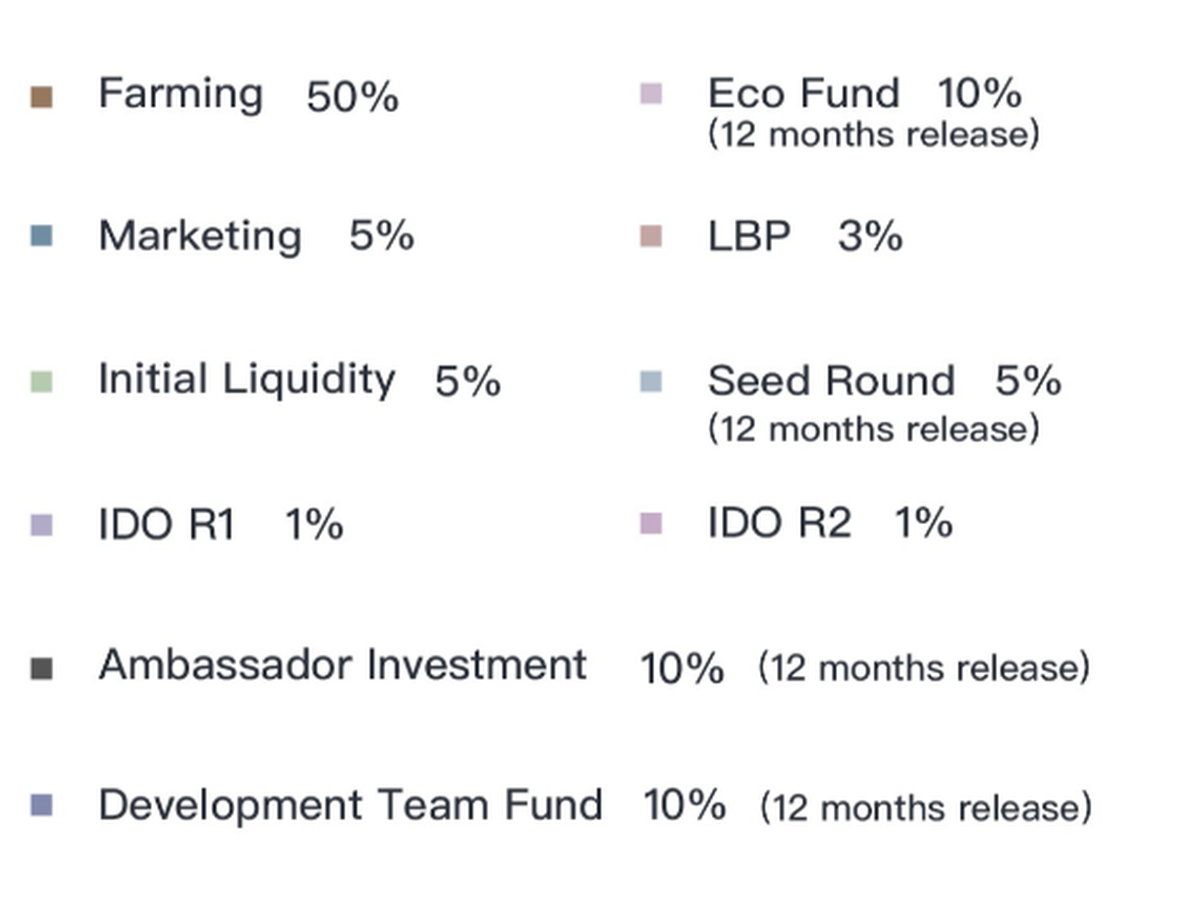Click the Initial Liquidity label text
Screen dimensions: 1200x912
click(246, 380)
